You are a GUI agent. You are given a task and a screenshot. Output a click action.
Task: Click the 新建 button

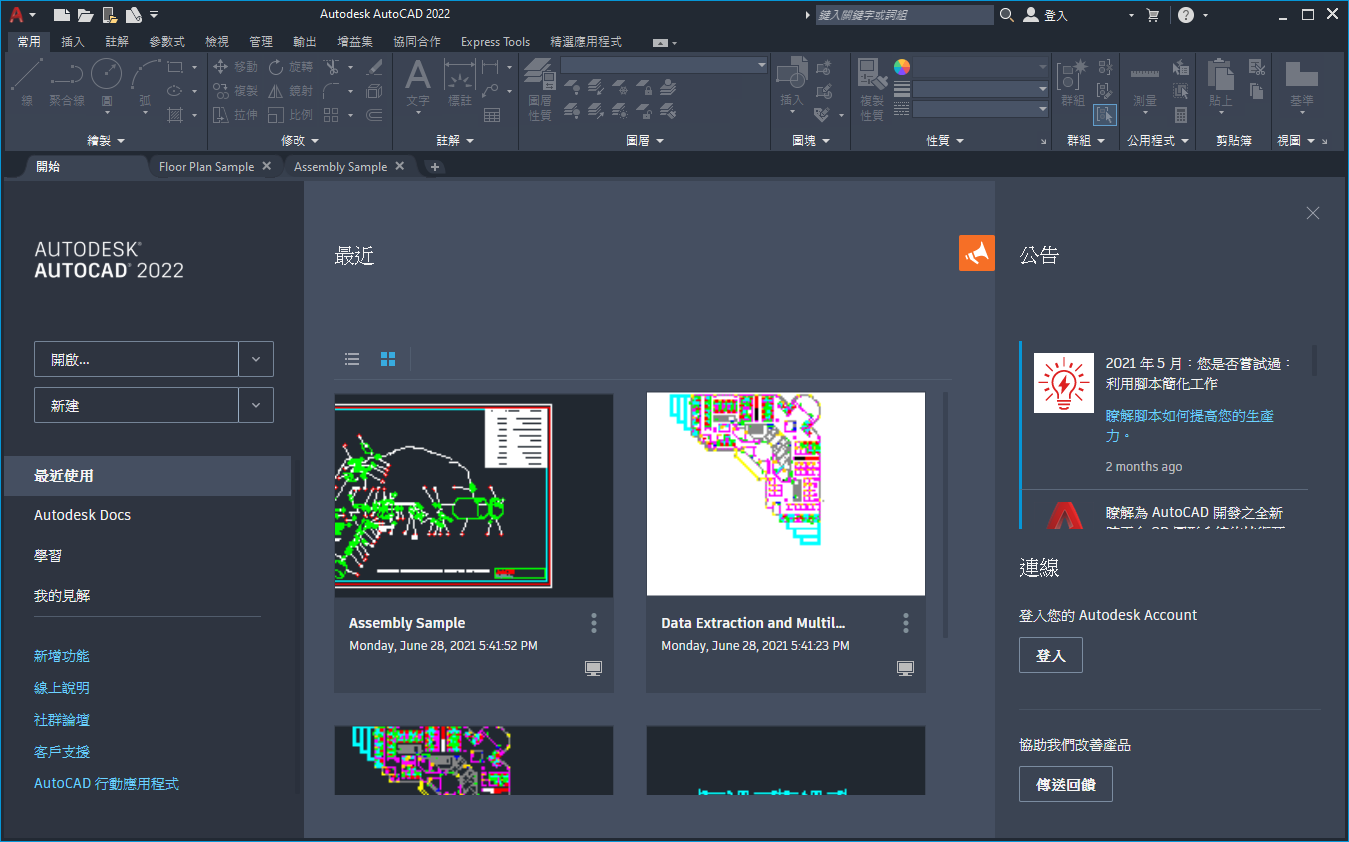click(136, 405)
